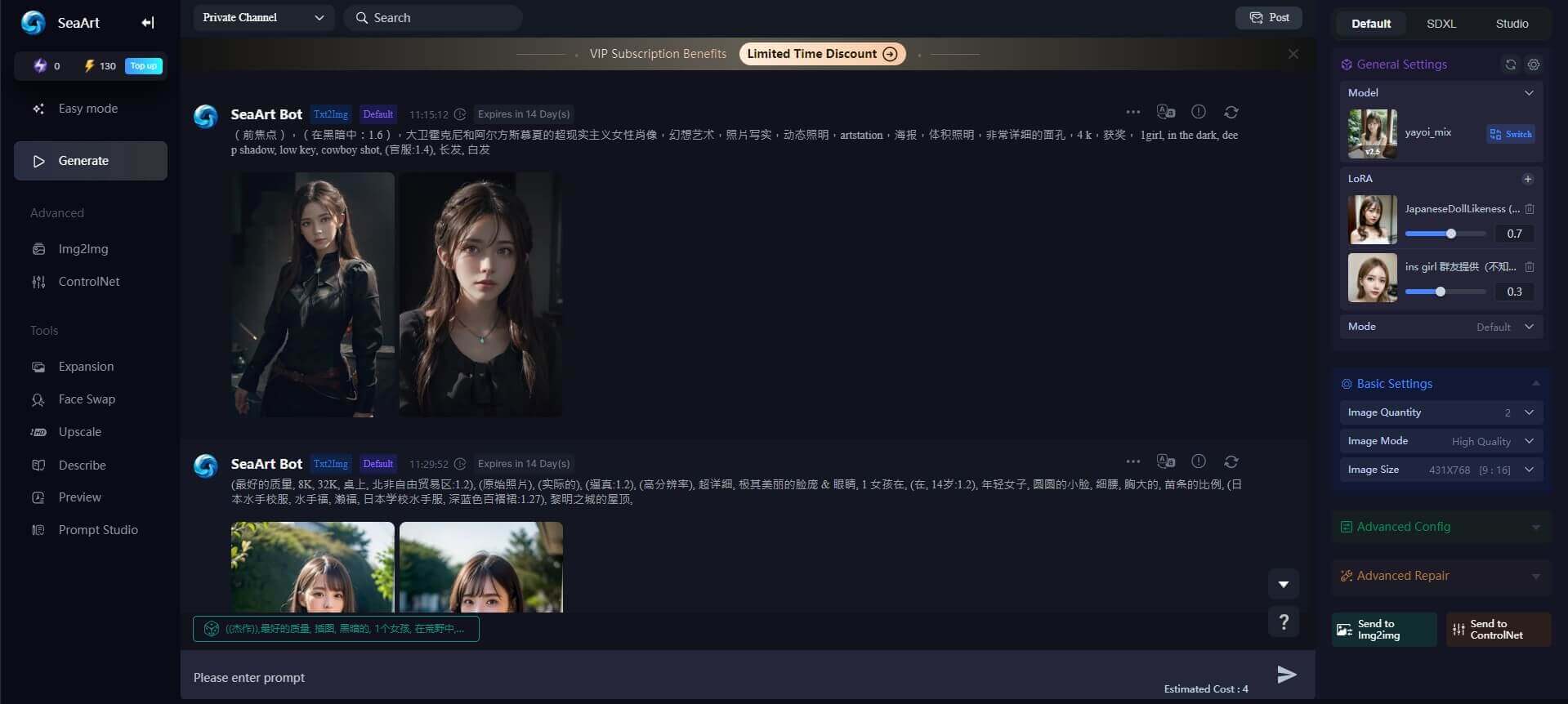Regenerate the 11:15:12 post
The width and height of the screenshot is (1568, 704).
[1231, 112]
